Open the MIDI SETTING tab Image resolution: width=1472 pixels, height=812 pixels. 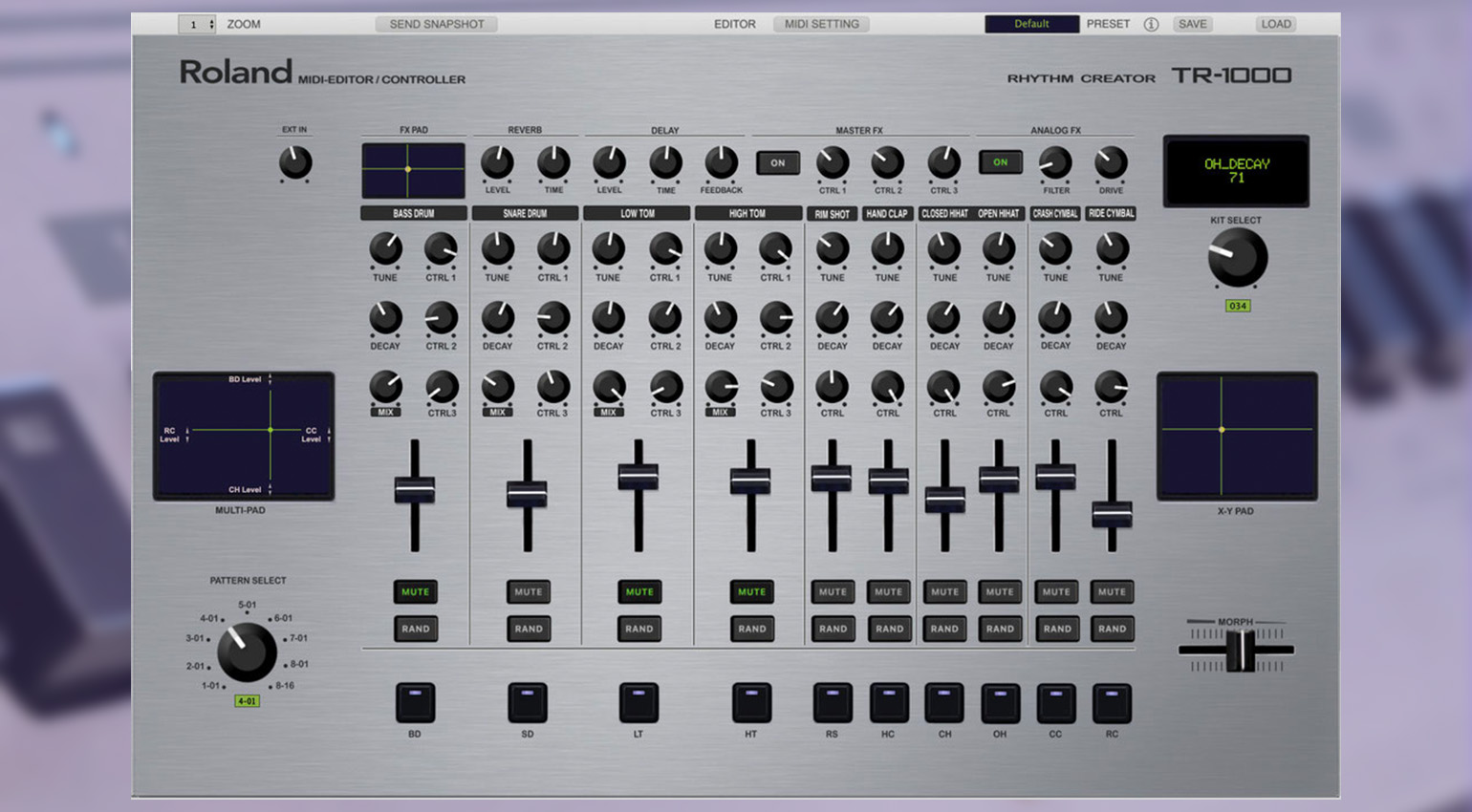coord(821,24)
